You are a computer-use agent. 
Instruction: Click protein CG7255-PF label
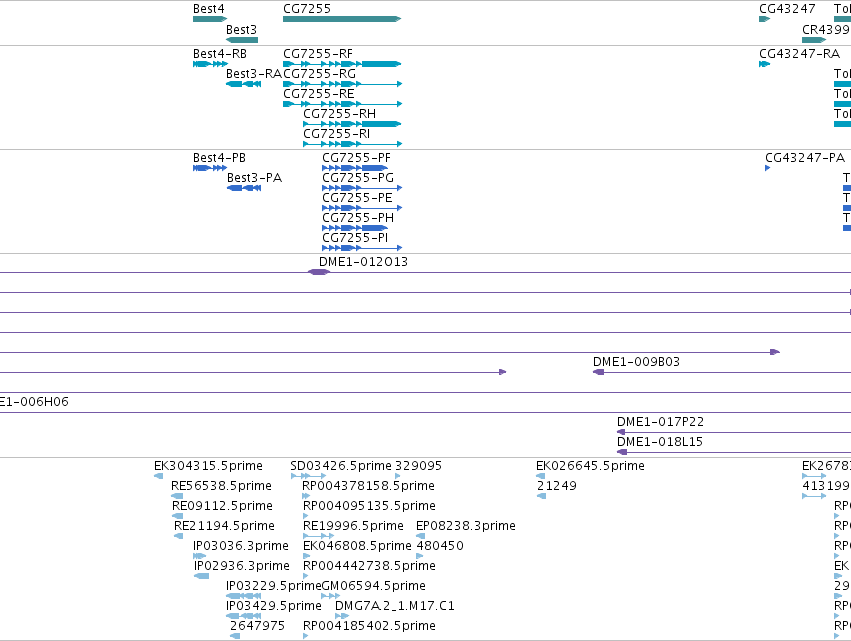(x=357, y=158)
